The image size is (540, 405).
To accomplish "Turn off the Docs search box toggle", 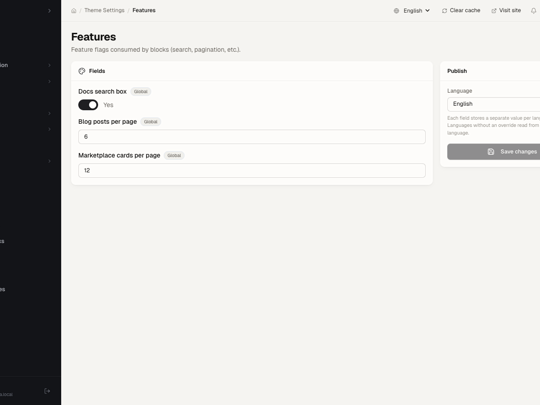I will coord(88,105).
